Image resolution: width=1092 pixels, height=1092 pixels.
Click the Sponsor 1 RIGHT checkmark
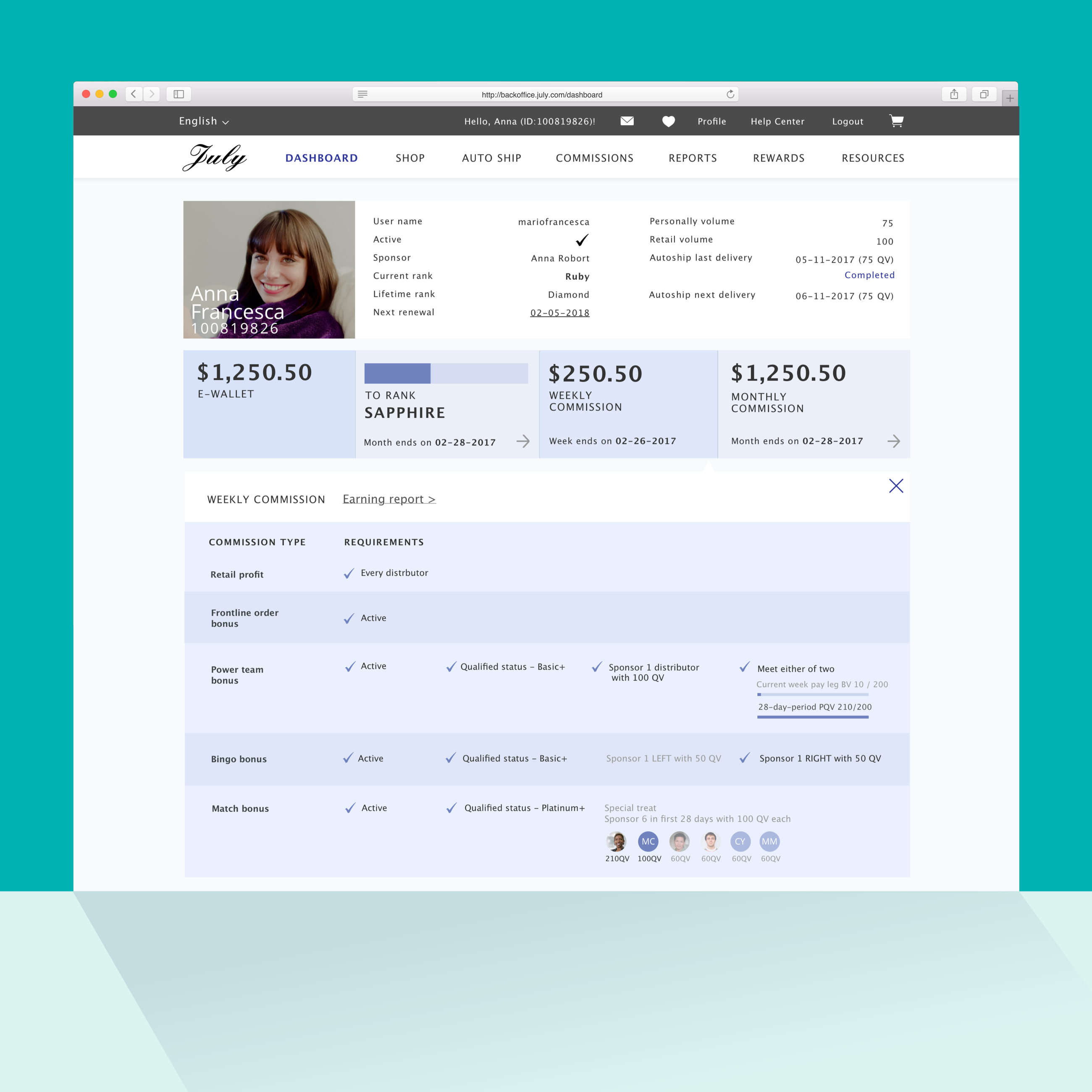(744, 758)
